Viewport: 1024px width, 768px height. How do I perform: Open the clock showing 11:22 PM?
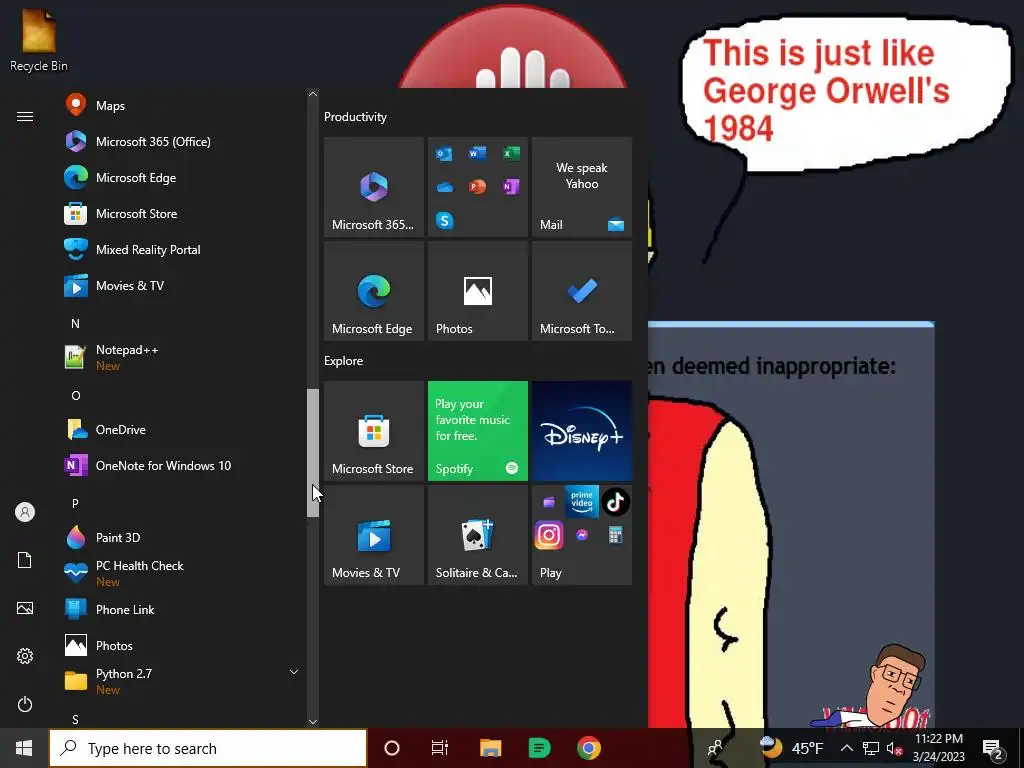[x=939, y=748]
